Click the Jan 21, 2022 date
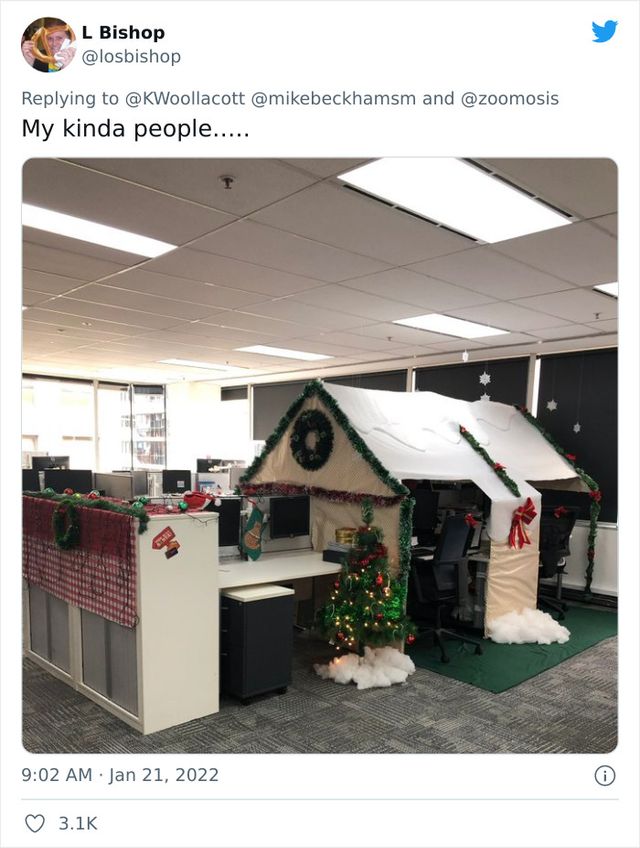 tap(164, 775)
